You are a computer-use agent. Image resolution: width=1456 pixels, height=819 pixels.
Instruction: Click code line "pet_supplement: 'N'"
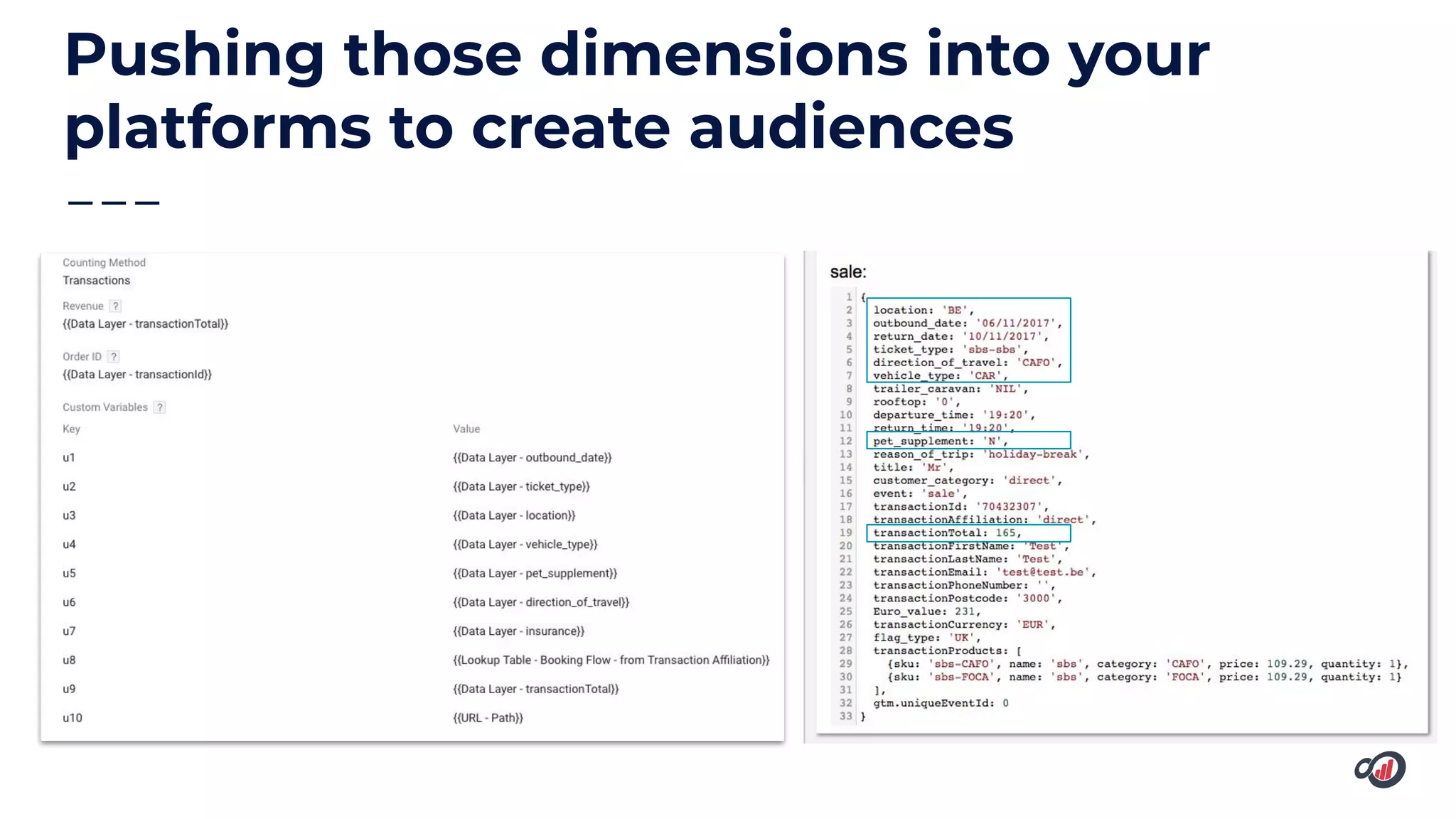click(941, 441)
